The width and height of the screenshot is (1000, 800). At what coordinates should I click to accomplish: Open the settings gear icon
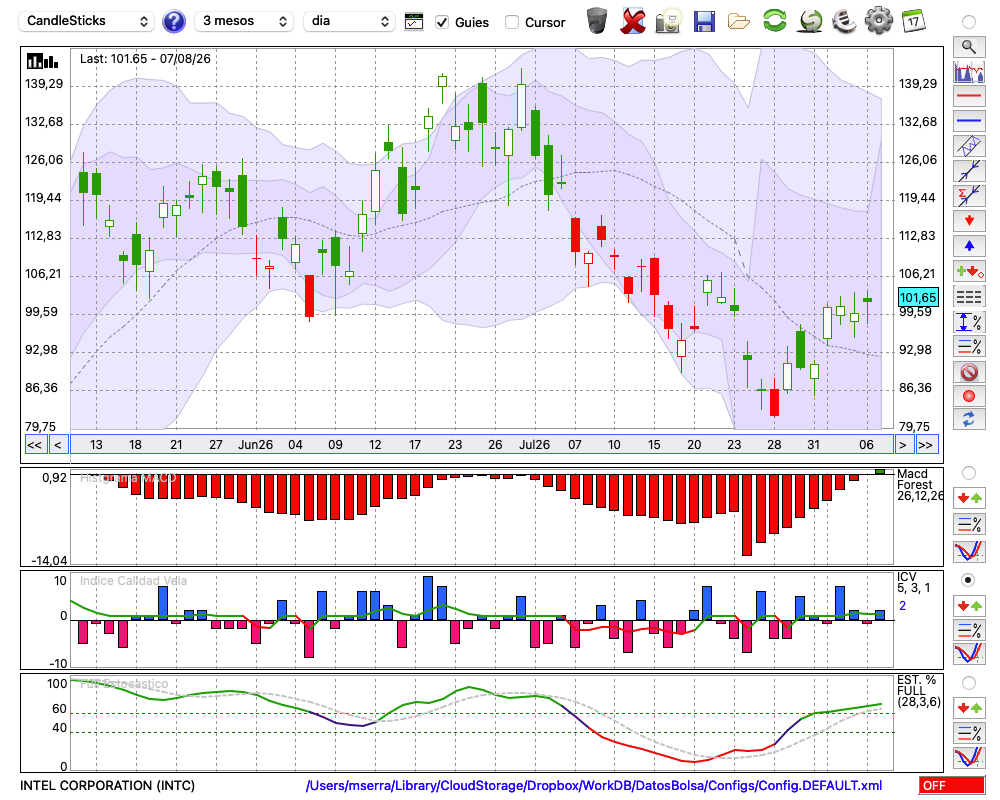click(x=878, y=21)
